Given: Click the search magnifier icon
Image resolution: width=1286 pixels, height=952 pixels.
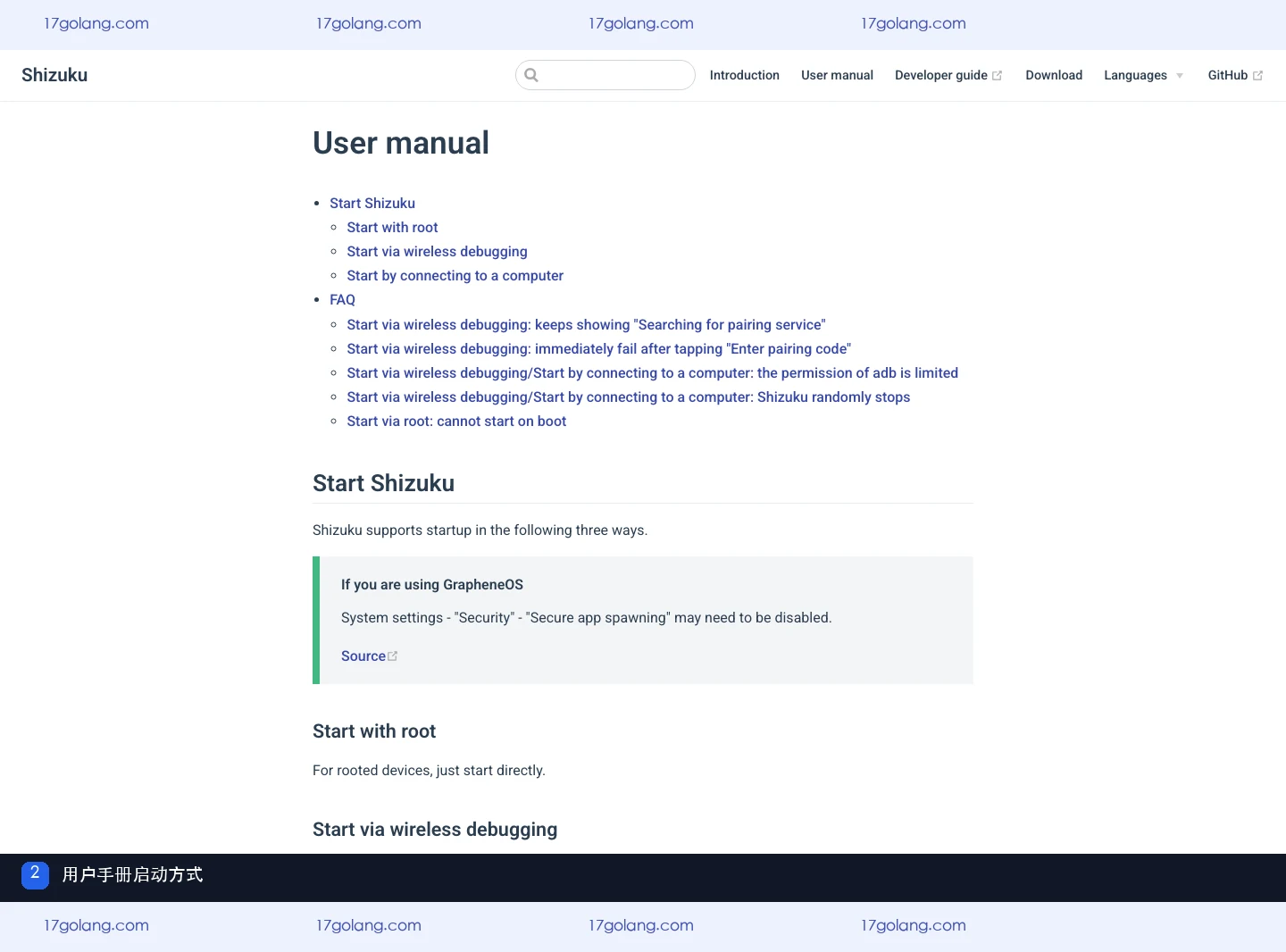Looking at the screenshot, I should (x=531, y=75).
